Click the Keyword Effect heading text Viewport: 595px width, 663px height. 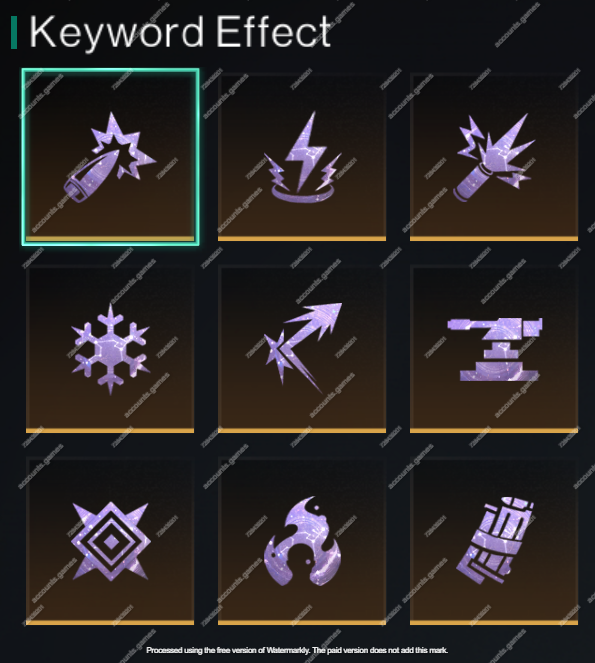(x=180, y=32)
